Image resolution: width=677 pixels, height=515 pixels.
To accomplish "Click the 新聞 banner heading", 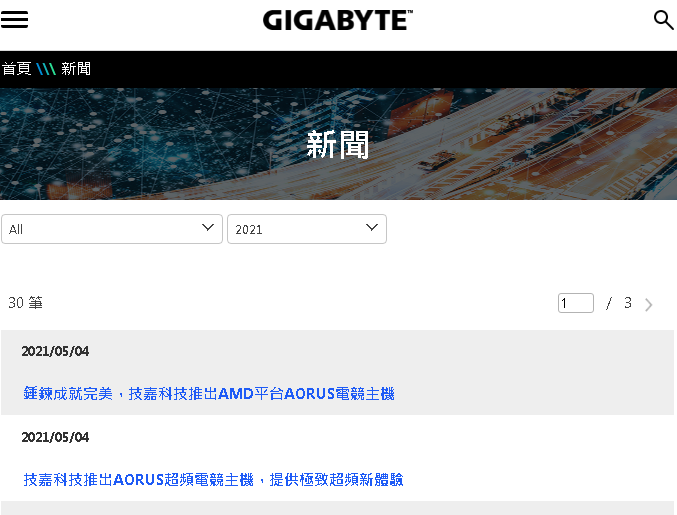I will pyautogui.click(x=338, y=145).
